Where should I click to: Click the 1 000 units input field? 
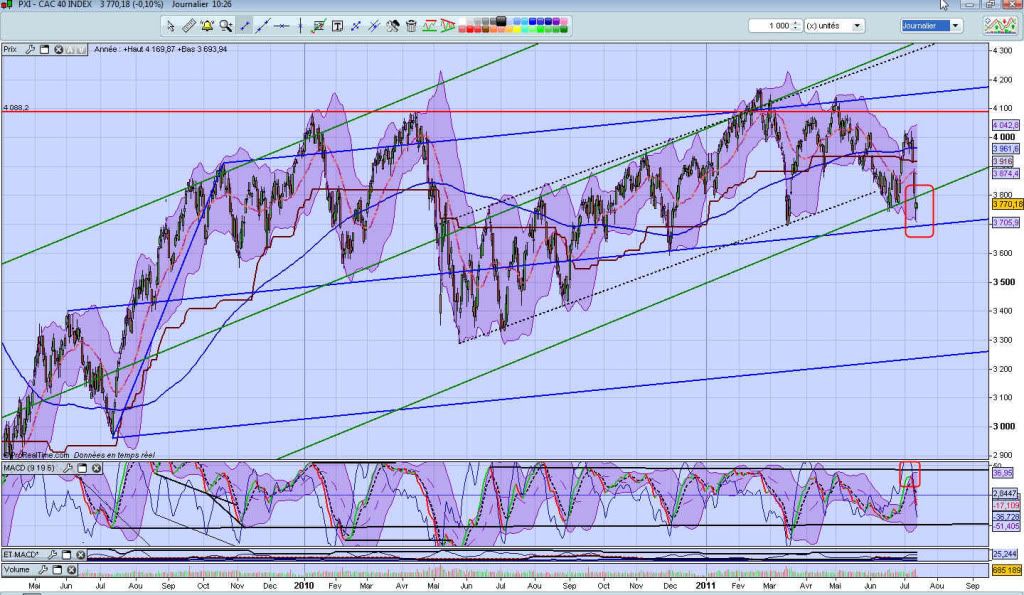pyautogui.click(x=770, y=26)
